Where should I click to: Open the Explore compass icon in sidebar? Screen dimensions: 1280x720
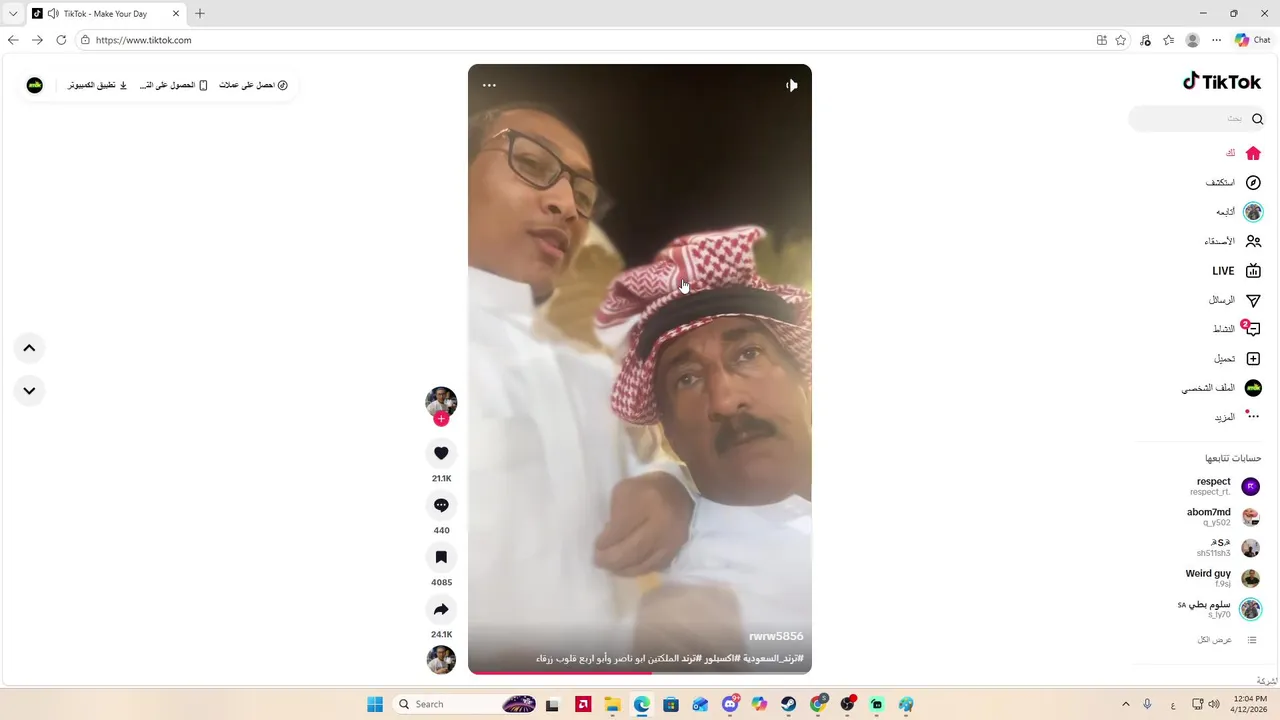click(x=1253, y=183)
